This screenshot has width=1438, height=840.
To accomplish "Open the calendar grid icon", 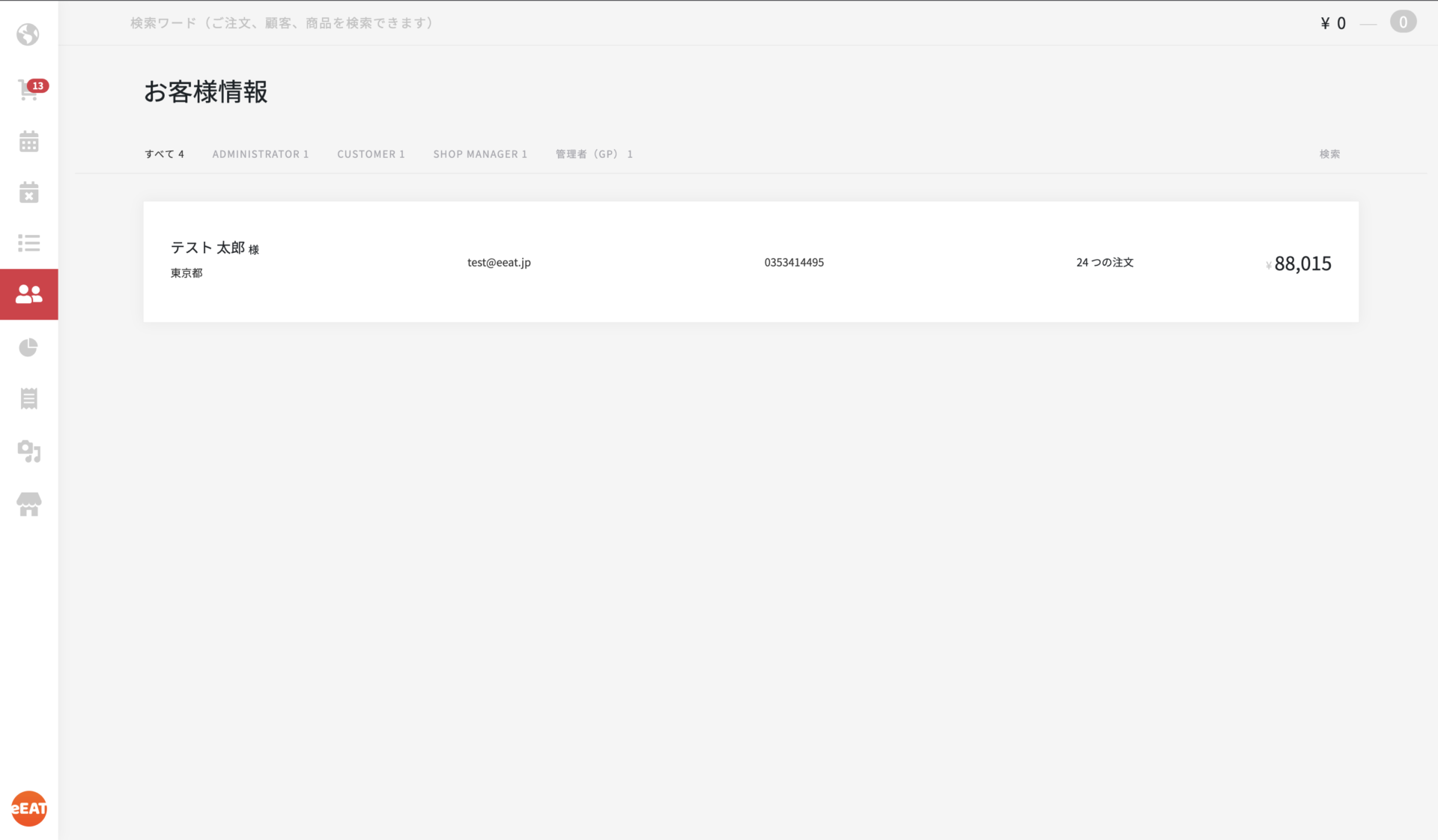I will pos(28,141).
